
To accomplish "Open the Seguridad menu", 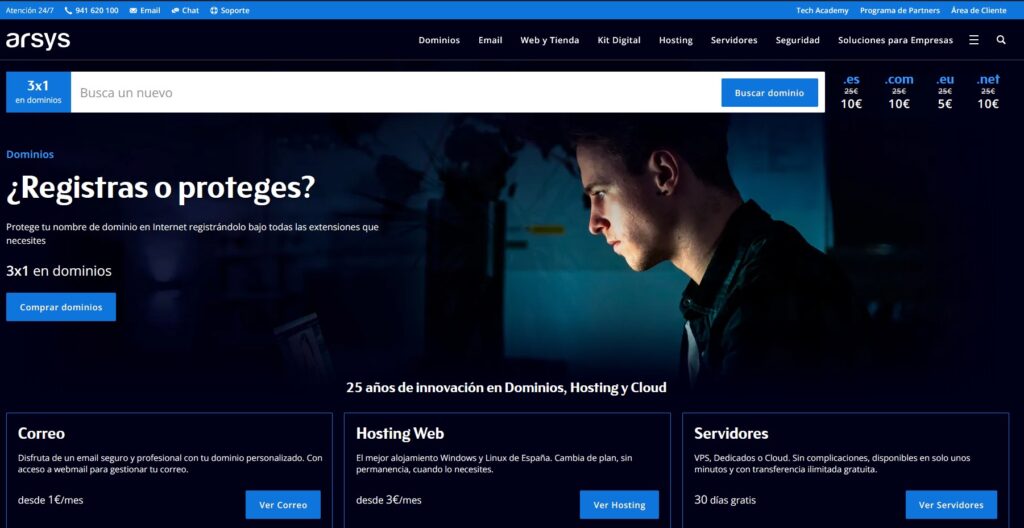I will coord(797,40).
